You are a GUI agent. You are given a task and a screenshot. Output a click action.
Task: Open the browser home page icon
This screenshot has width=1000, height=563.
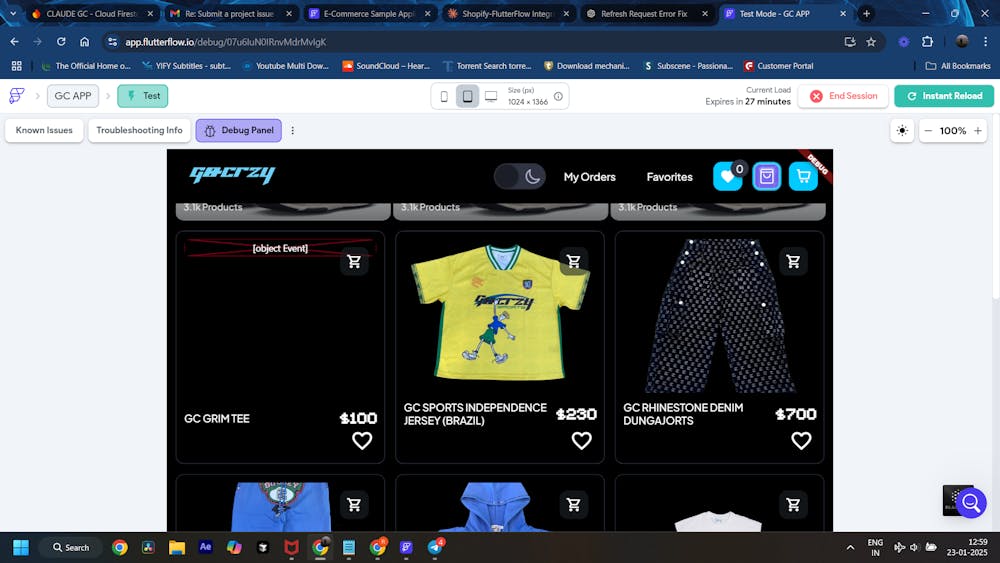pyautogui.click(x=84, y=41)
